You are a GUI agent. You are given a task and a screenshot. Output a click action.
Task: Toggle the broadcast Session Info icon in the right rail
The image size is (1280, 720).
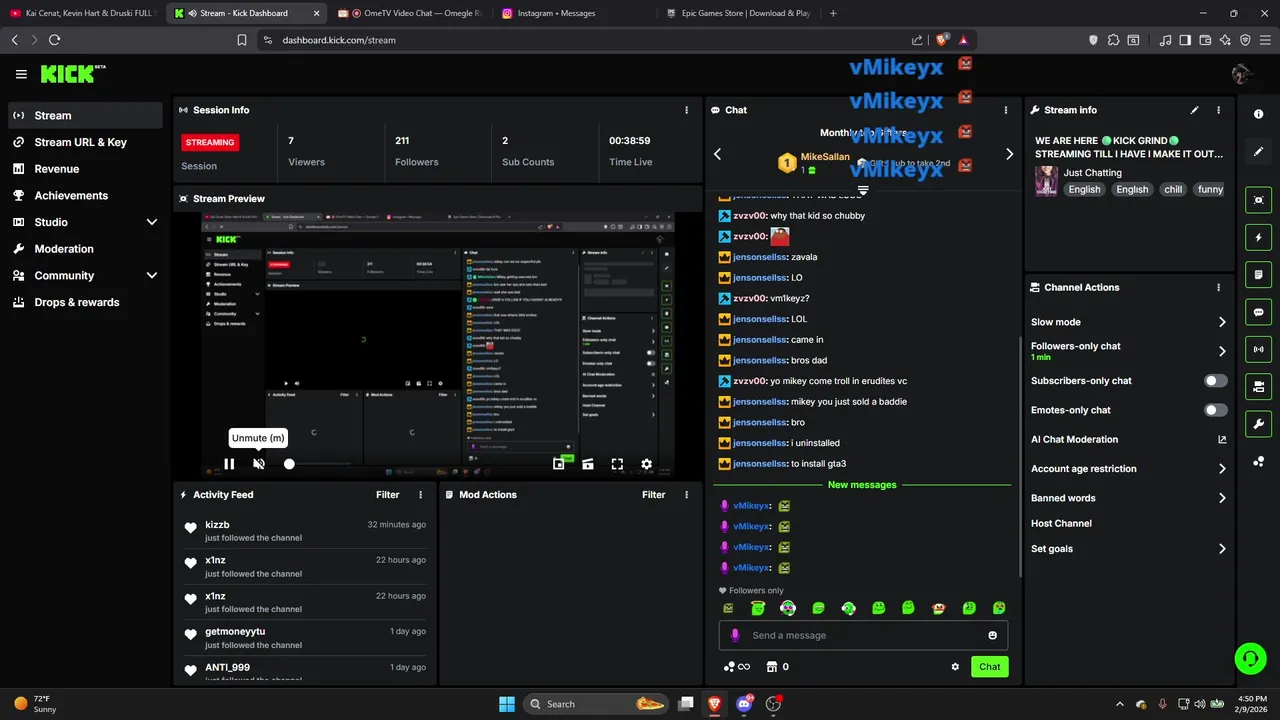point(1259,349)
